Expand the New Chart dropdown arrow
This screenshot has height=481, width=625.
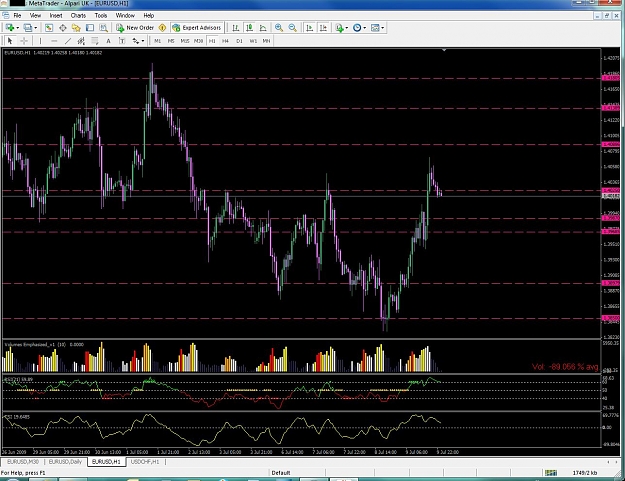(18, 28)
